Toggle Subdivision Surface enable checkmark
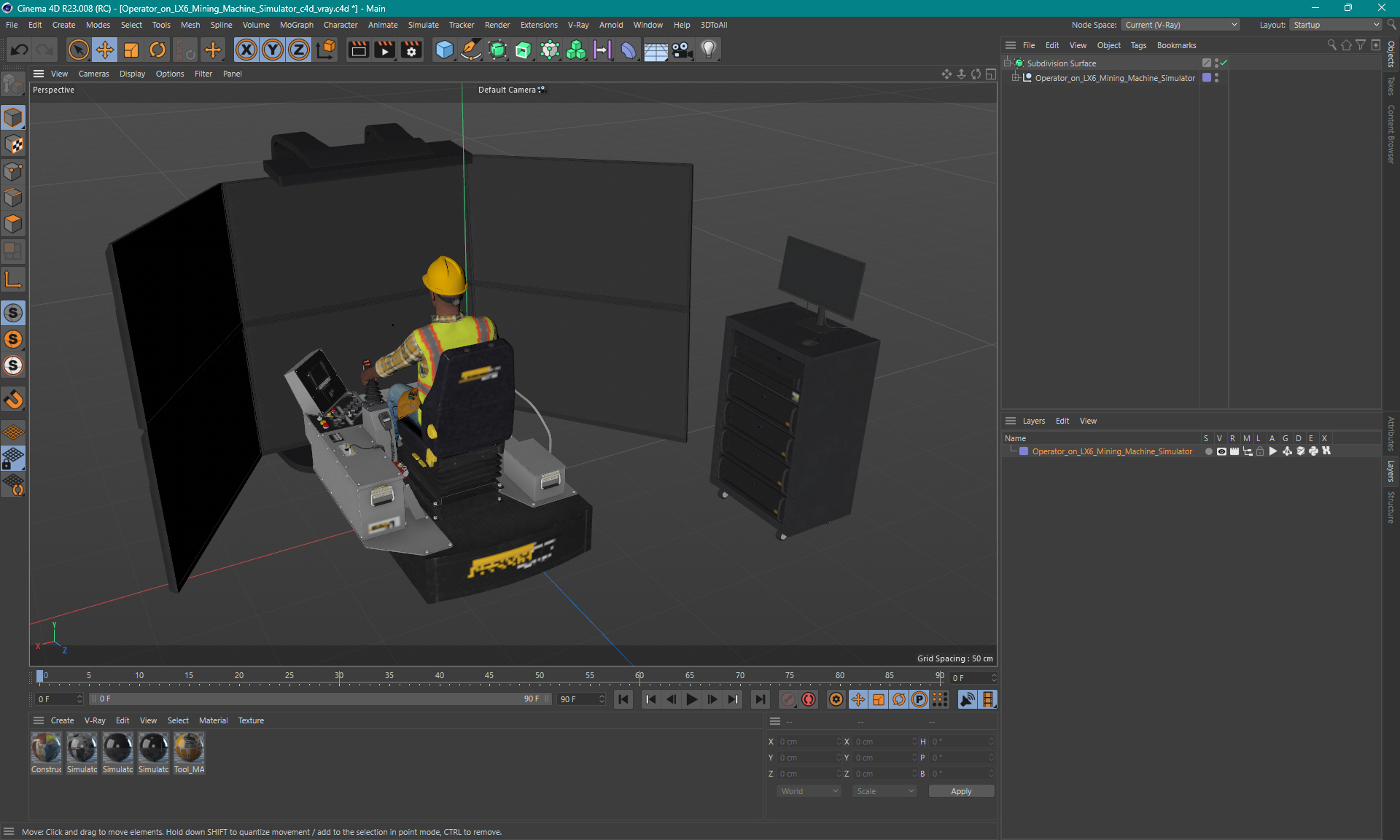1400x840 pixels. (1224, 63)
